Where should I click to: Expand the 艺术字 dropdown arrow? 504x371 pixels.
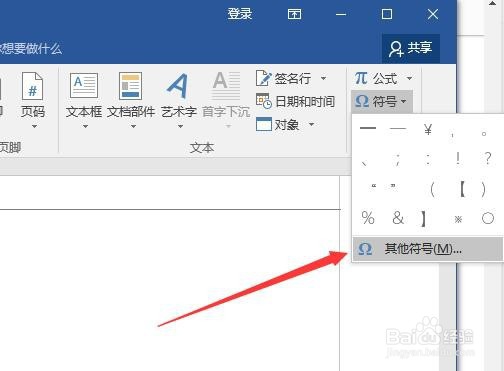[180, 126]
